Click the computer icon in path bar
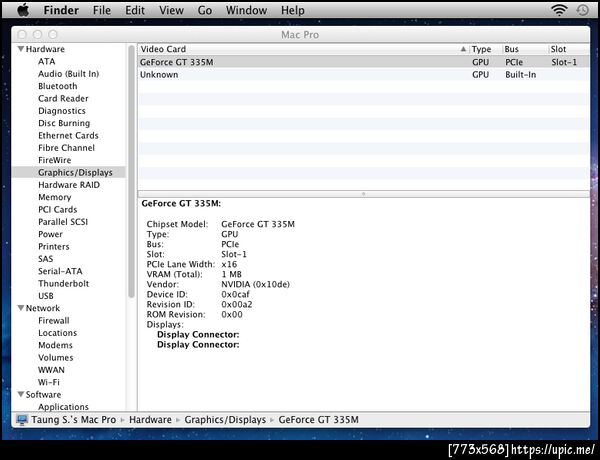This screenshot has height=460, width=600. (x=22, y=420)
